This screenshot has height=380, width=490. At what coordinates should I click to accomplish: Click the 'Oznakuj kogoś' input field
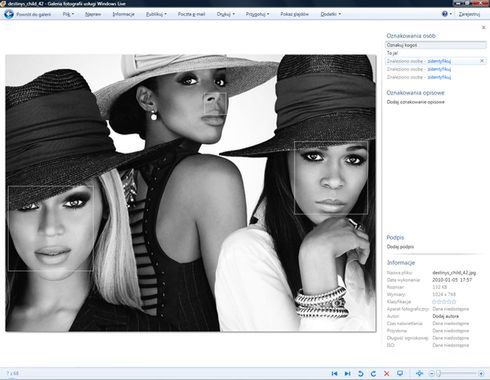coord(436,45)
